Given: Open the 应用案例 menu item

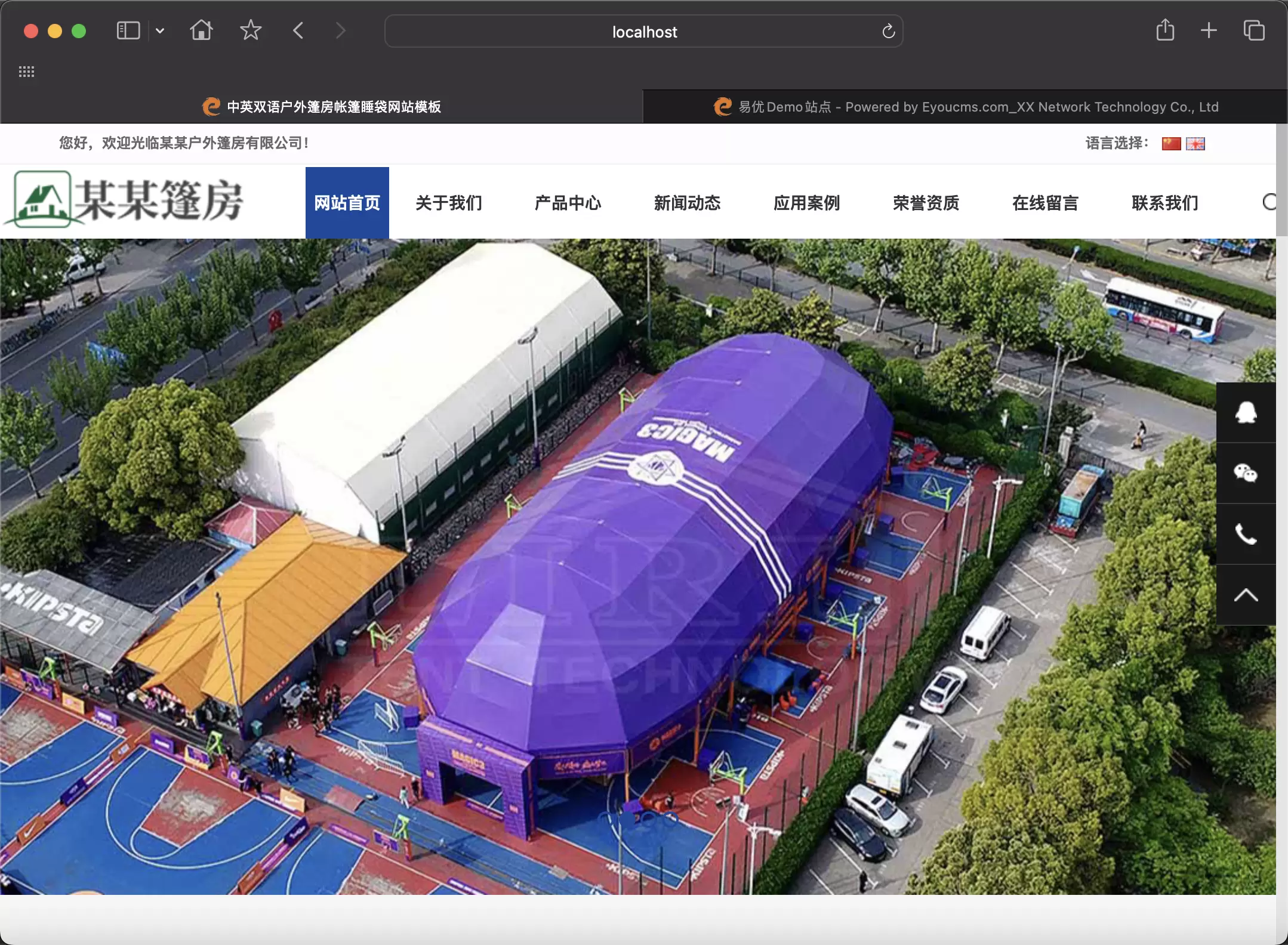Looking at the screenshot, I should tap(807, 203).
